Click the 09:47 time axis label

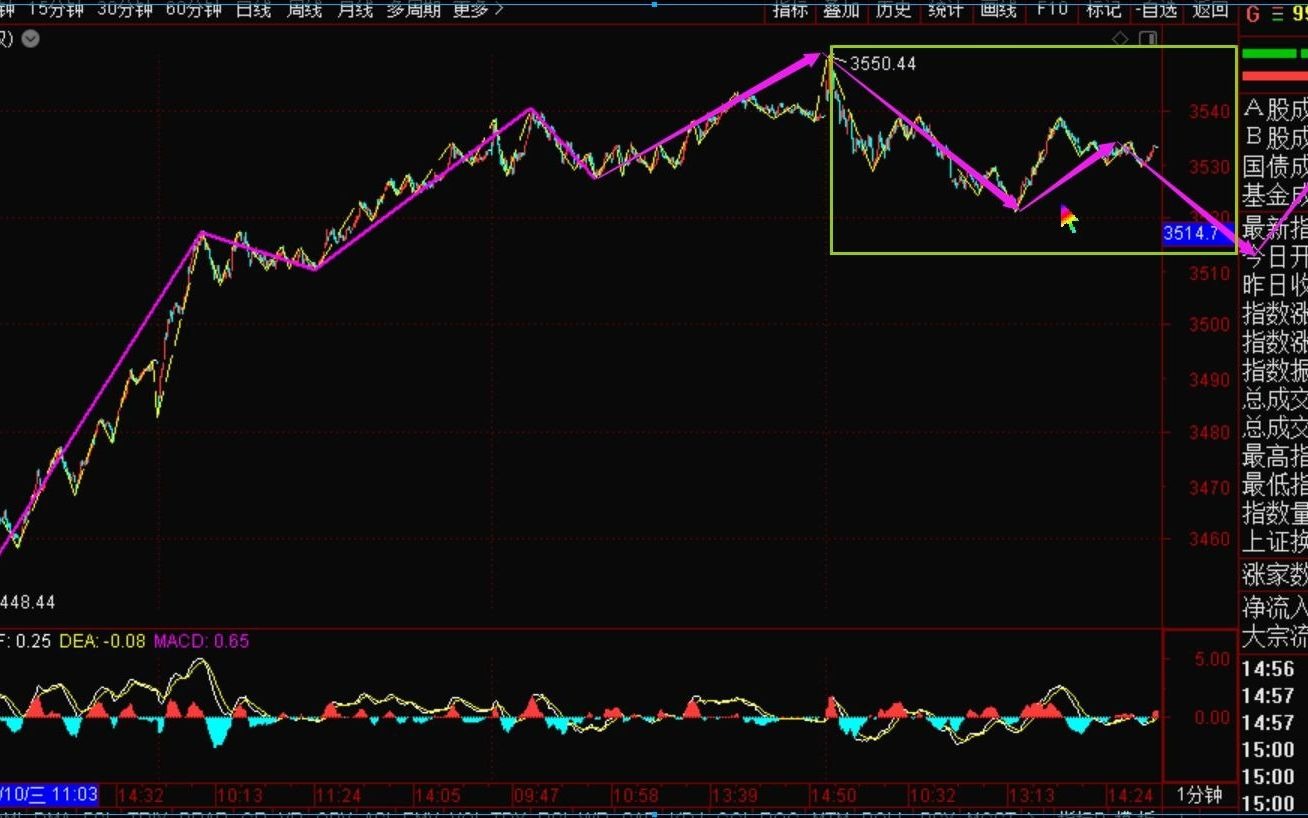click(537, 796)
